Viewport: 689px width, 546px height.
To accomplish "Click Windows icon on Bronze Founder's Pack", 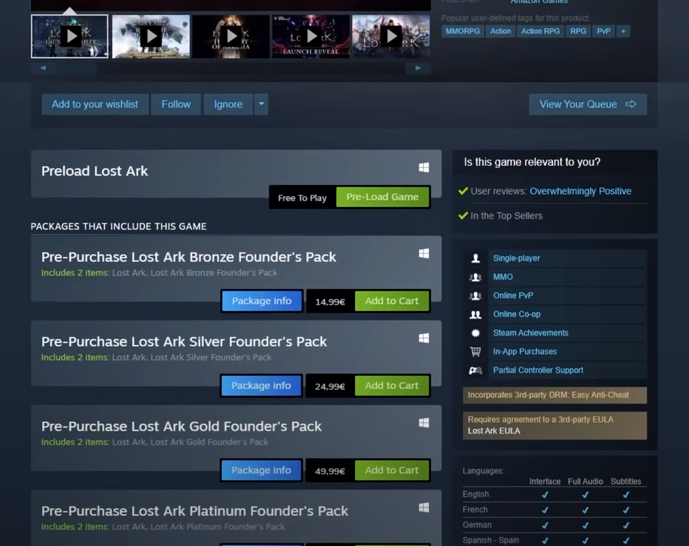I will [424, 253].
